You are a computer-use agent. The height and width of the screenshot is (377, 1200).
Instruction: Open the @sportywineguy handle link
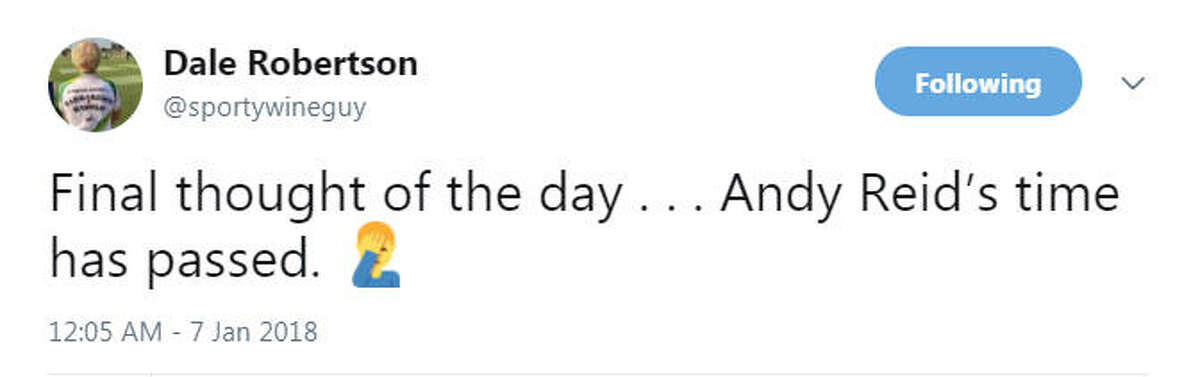pos(264,106)
